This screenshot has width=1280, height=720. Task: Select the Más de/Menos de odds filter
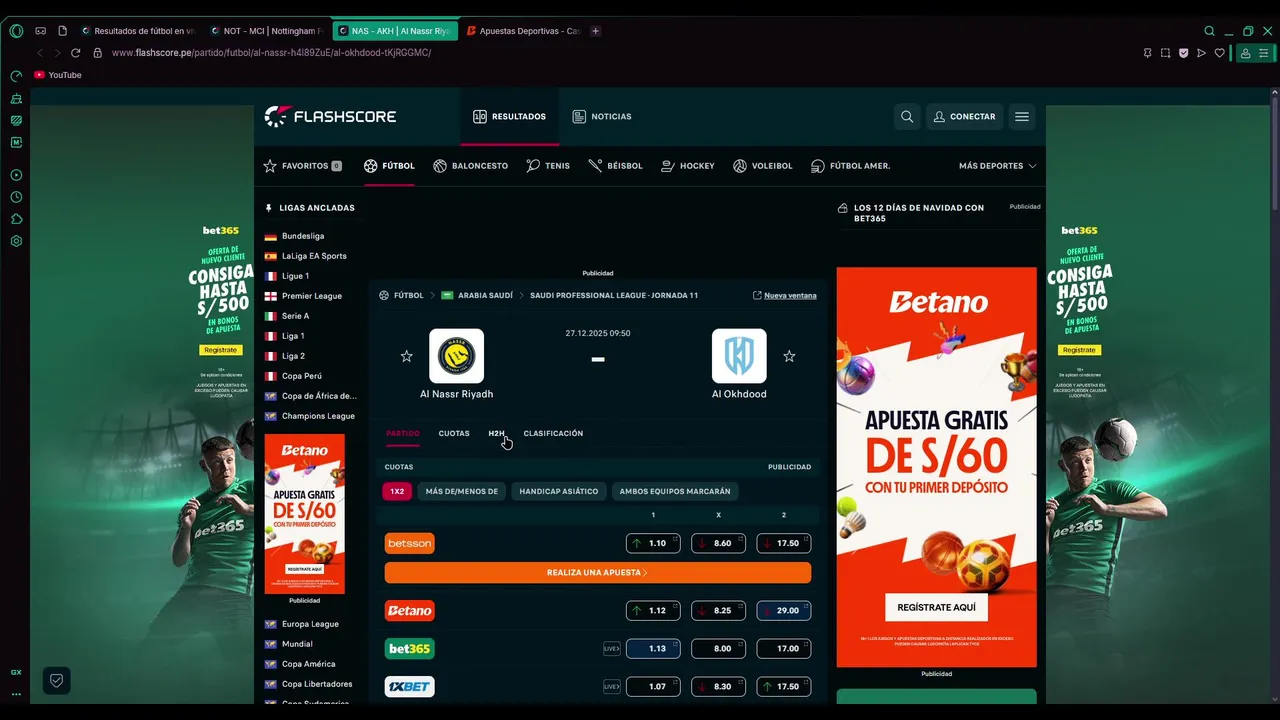pos(462,491)
